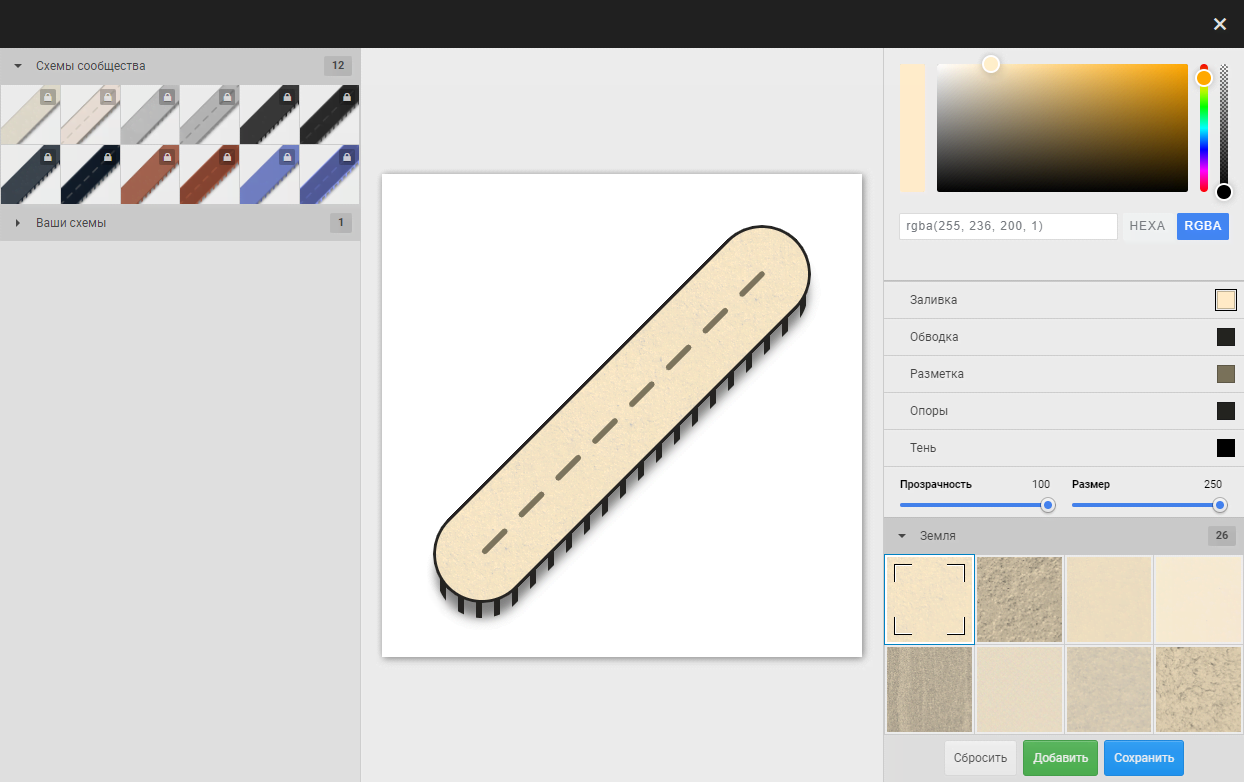Pick the locked black community scheme thumbnail
The image size is (1244, 782).
pyautogui.click(x=270, y=114)
